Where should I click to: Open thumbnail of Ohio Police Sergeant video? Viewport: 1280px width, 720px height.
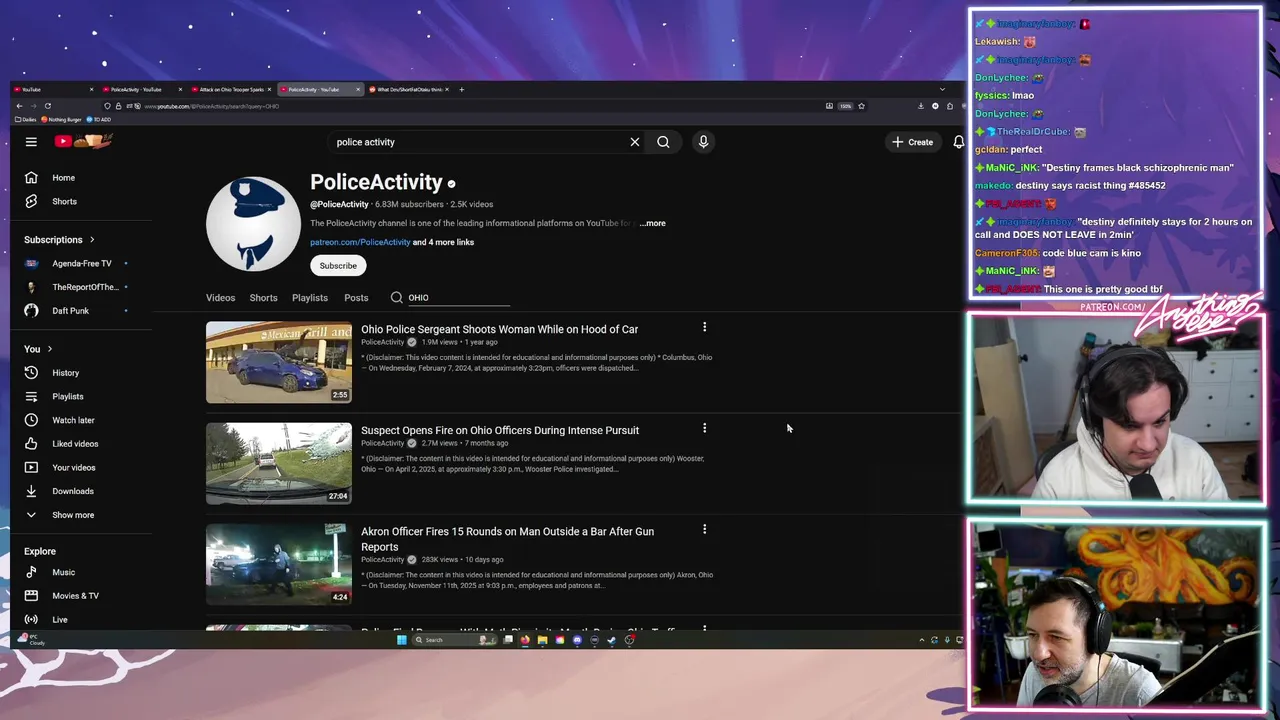[x=279, y=362]
